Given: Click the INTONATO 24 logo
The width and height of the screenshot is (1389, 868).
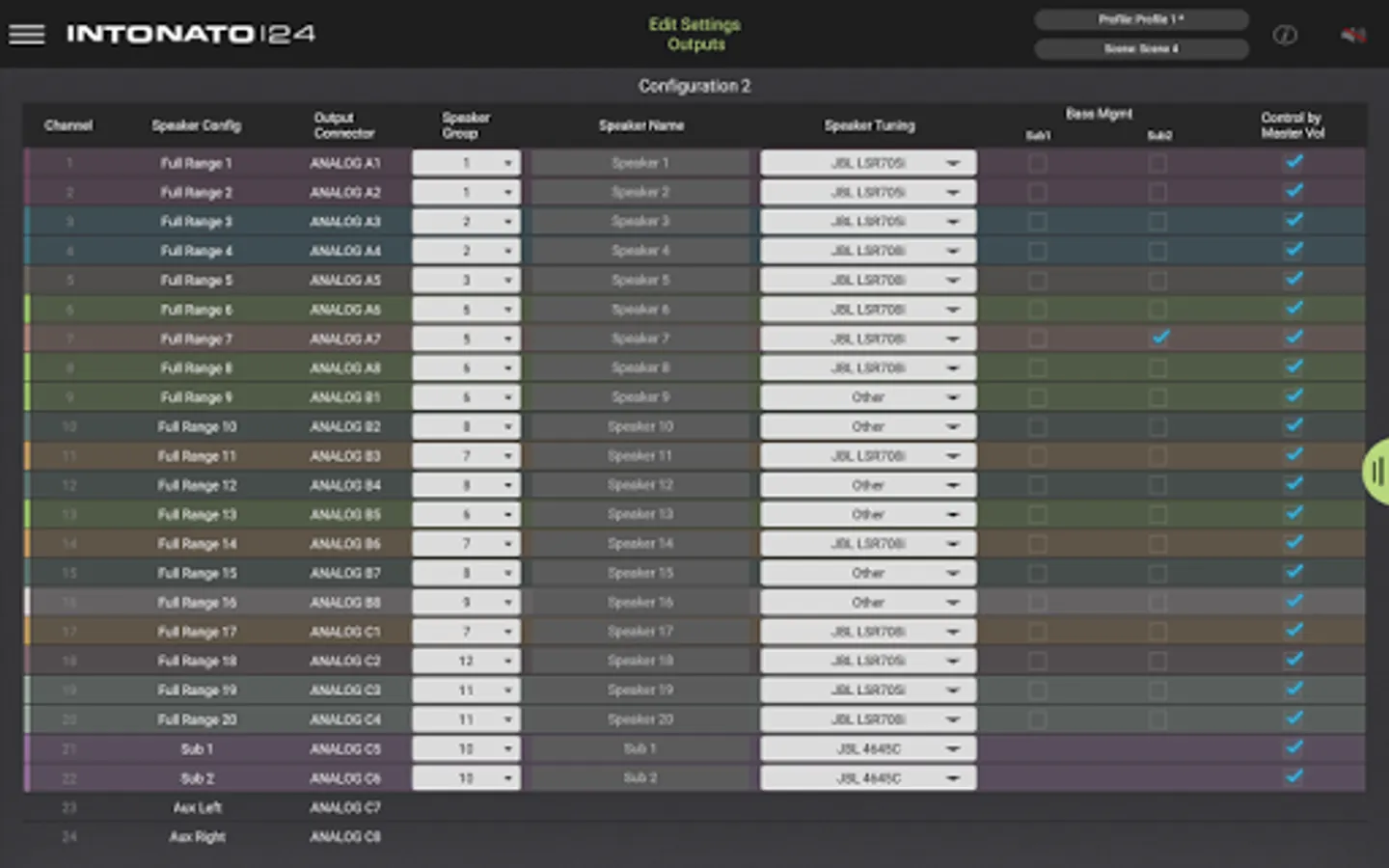Looking at the screenshot, I should pyautogui.click(x=191, y=34).
